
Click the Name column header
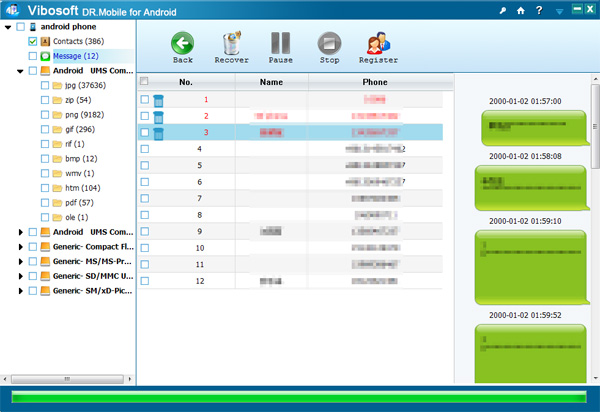[x=271, y=82]
